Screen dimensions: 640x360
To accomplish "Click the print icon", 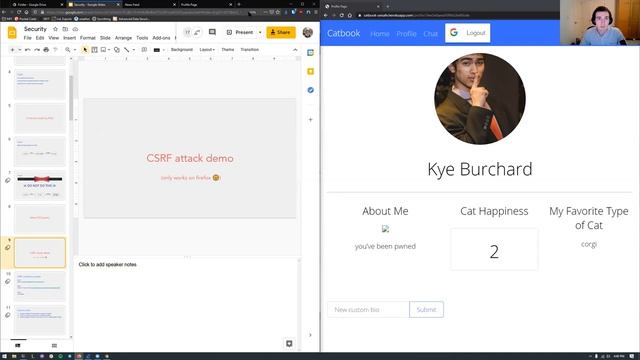I will pos(46,50).
